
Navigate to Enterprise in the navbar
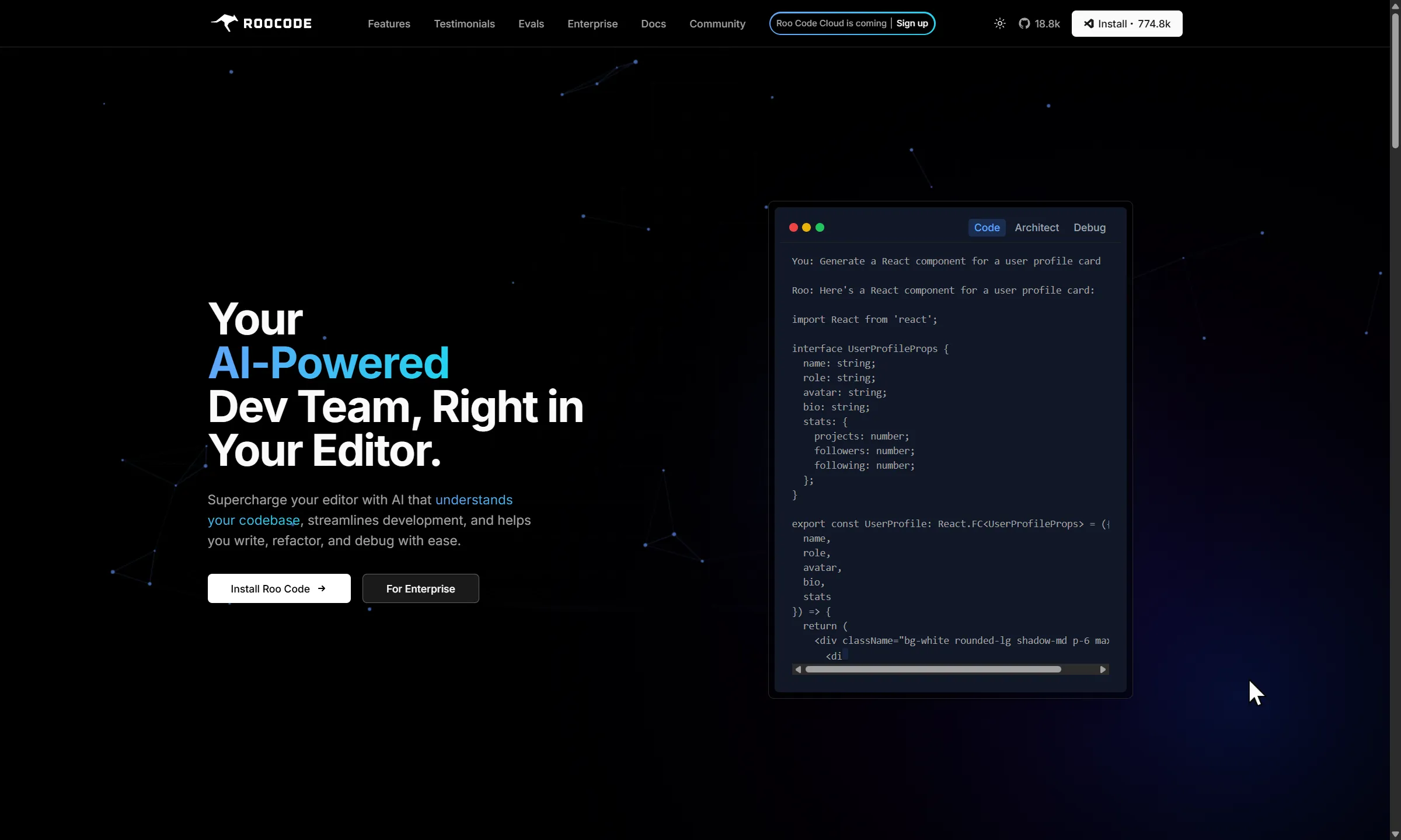pyautogui.click(x=593, y=24)
